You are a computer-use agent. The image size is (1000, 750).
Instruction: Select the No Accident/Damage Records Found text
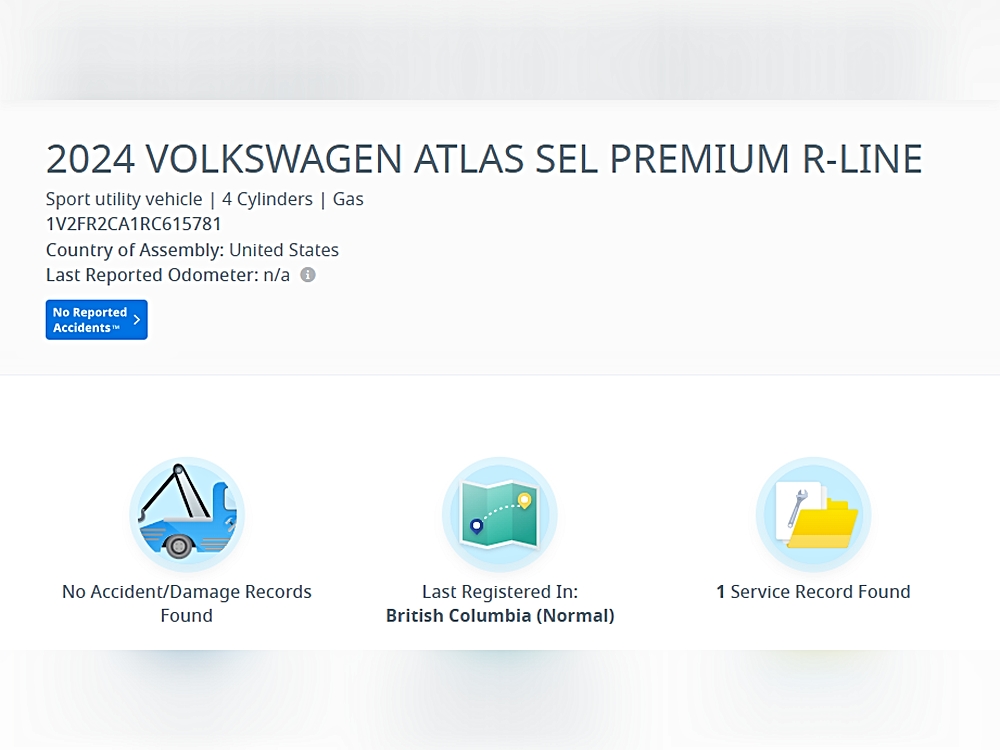187,603
